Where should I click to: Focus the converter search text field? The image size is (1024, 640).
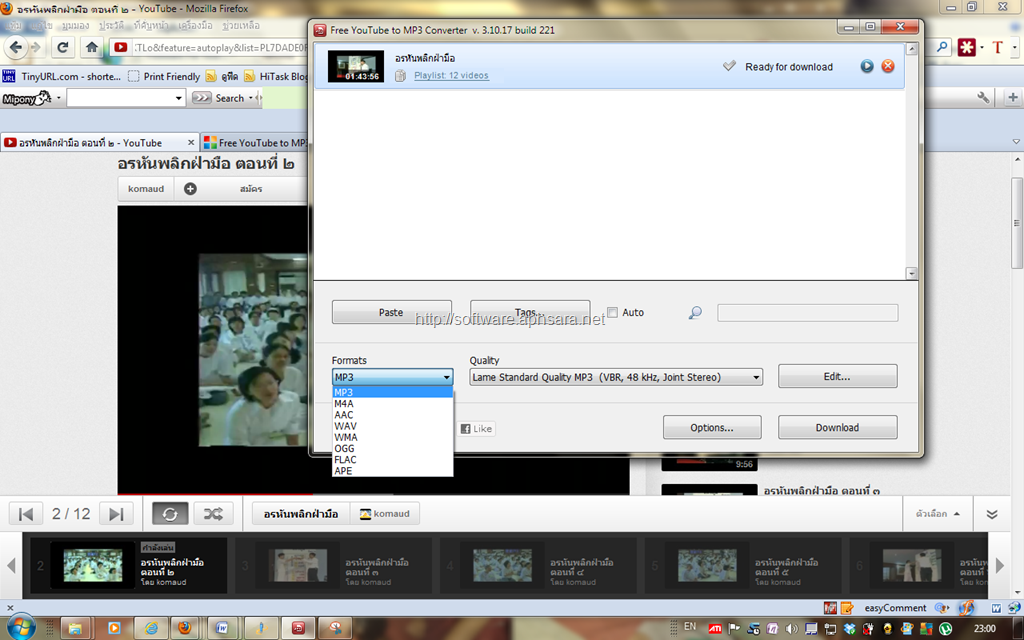click(x=808, y=313)
